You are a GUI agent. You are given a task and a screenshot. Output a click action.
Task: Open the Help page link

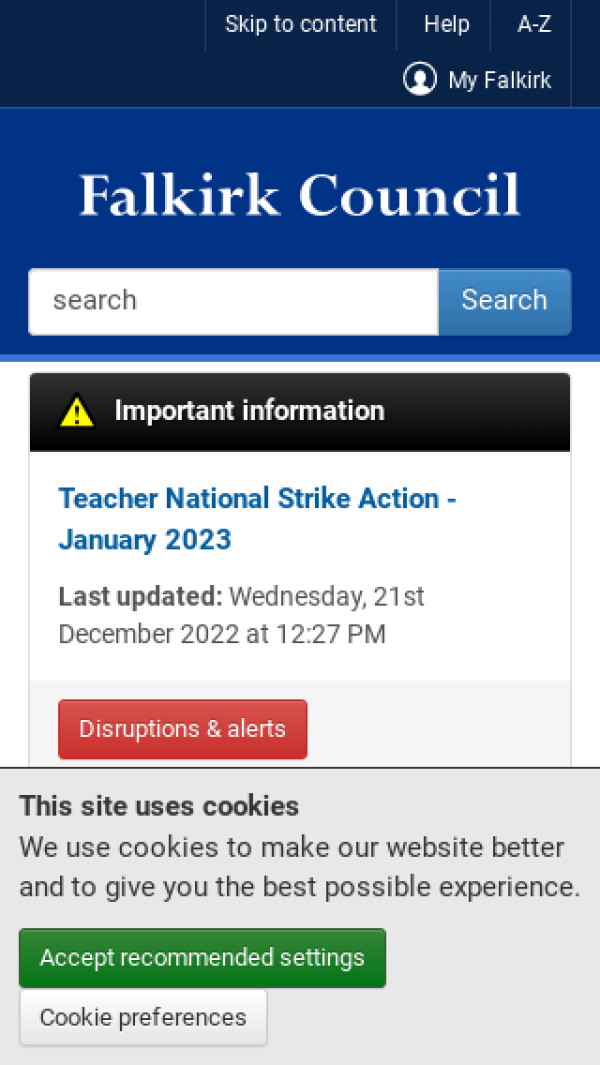click(446, 24)
